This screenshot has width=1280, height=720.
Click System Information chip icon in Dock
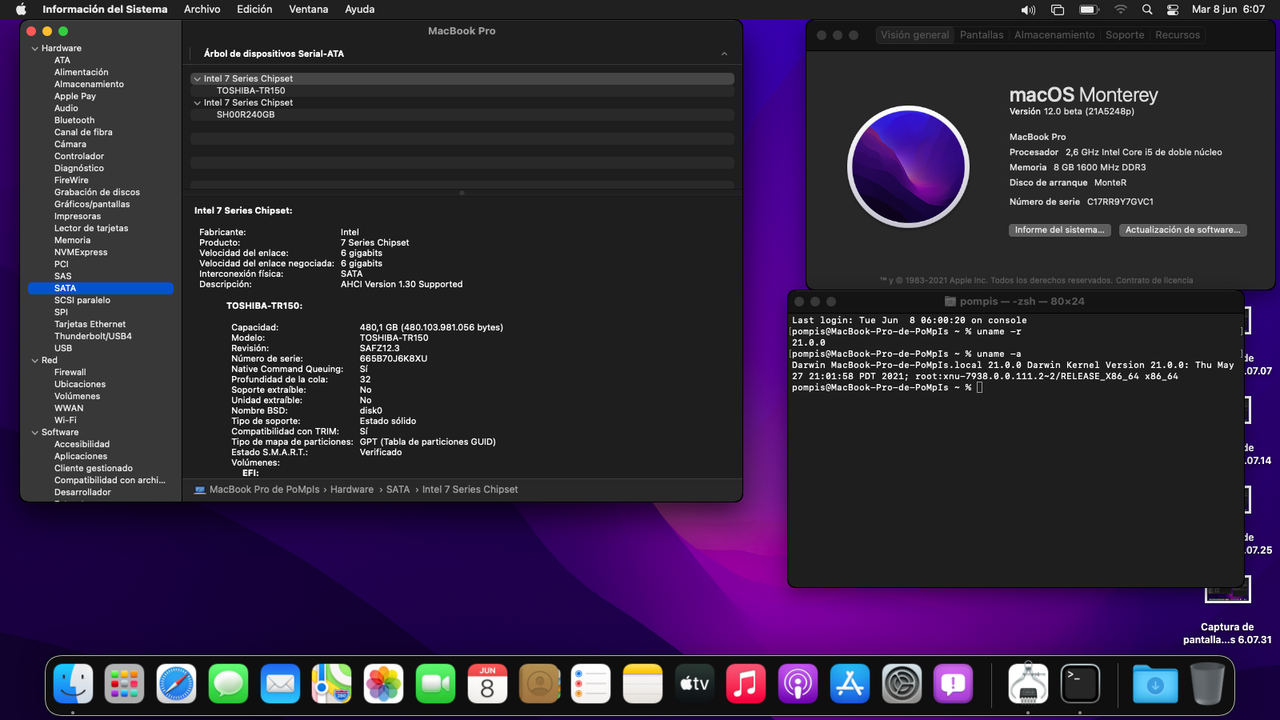pyautogui.click(x=1028, y=684)
